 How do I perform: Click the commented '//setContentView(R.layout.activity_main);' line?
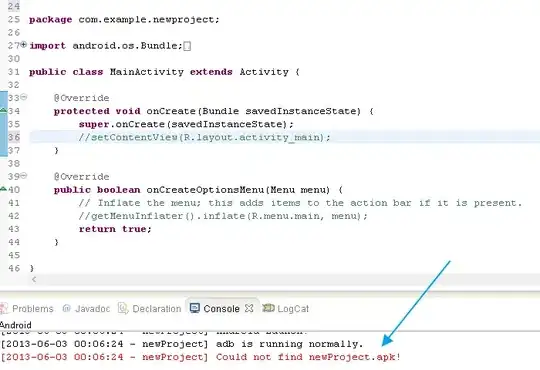[205, 137]
